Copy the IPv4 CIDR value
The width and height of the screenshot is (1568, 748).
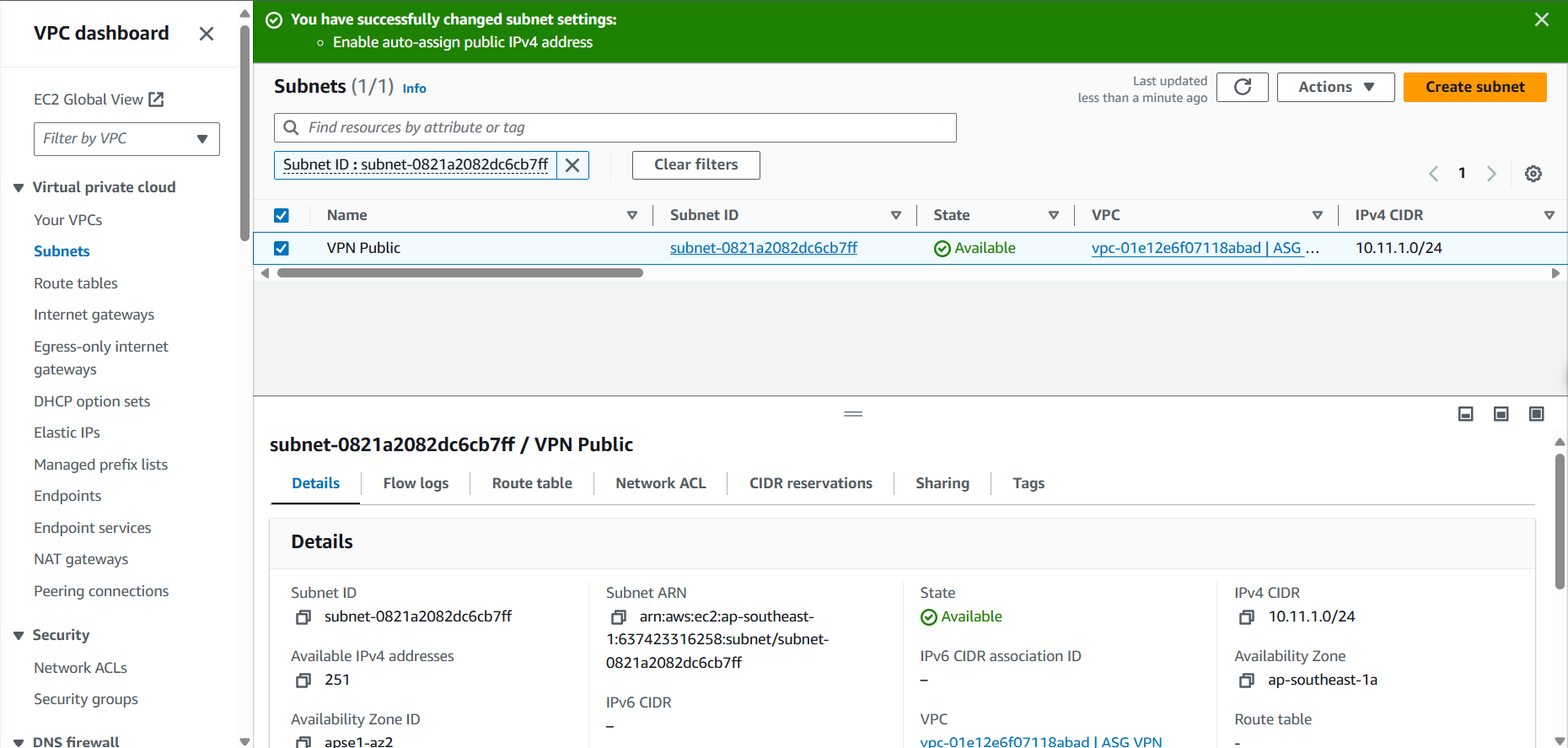pos(1247,617)
